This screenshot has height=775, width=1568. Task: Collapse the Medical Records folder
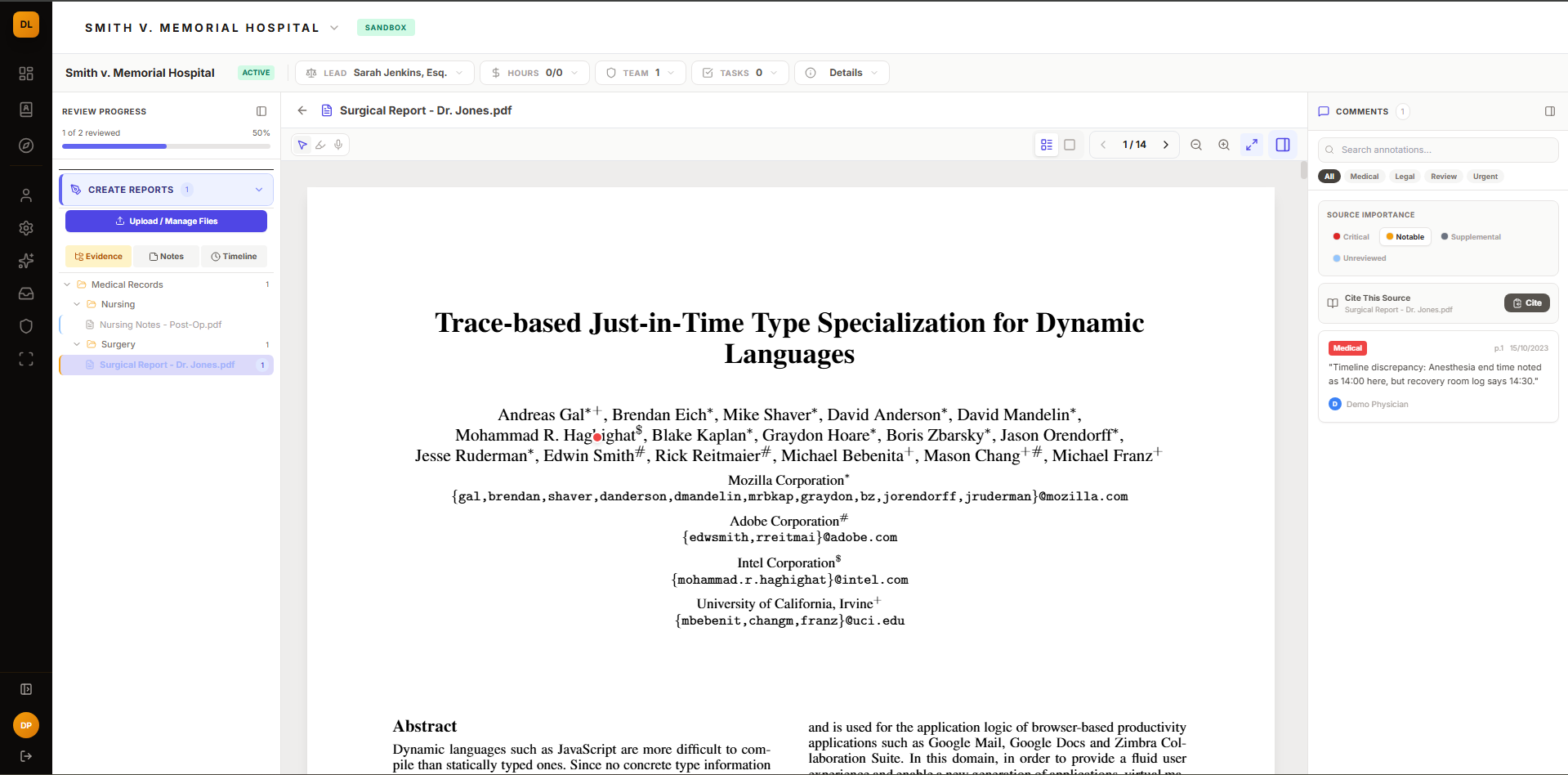pyautogui.click(x=67, y=284)
